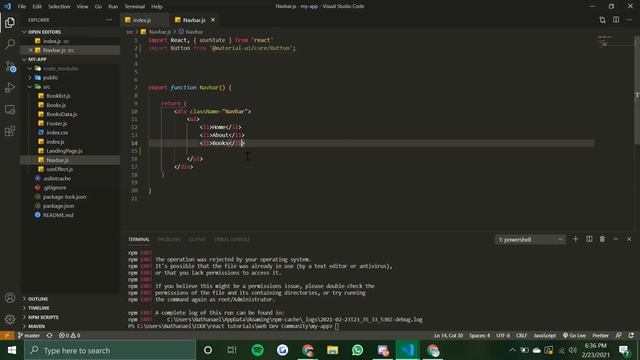Open the Help menu
Screen dimensions: 640x360
click(157, 7)
